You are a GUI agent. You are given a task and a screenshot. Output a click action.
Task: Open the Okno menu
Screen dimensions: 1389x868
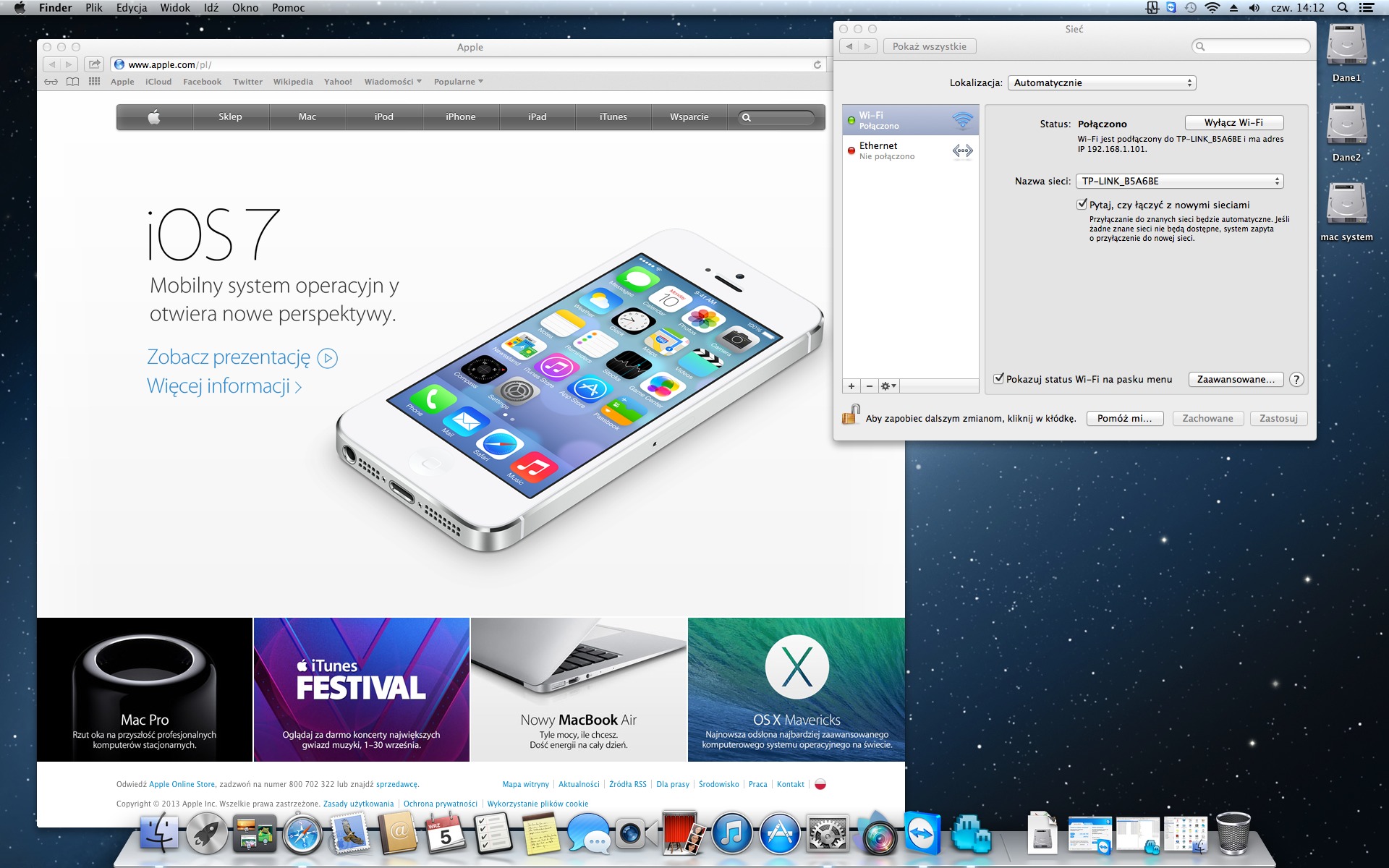coord(245,8)
